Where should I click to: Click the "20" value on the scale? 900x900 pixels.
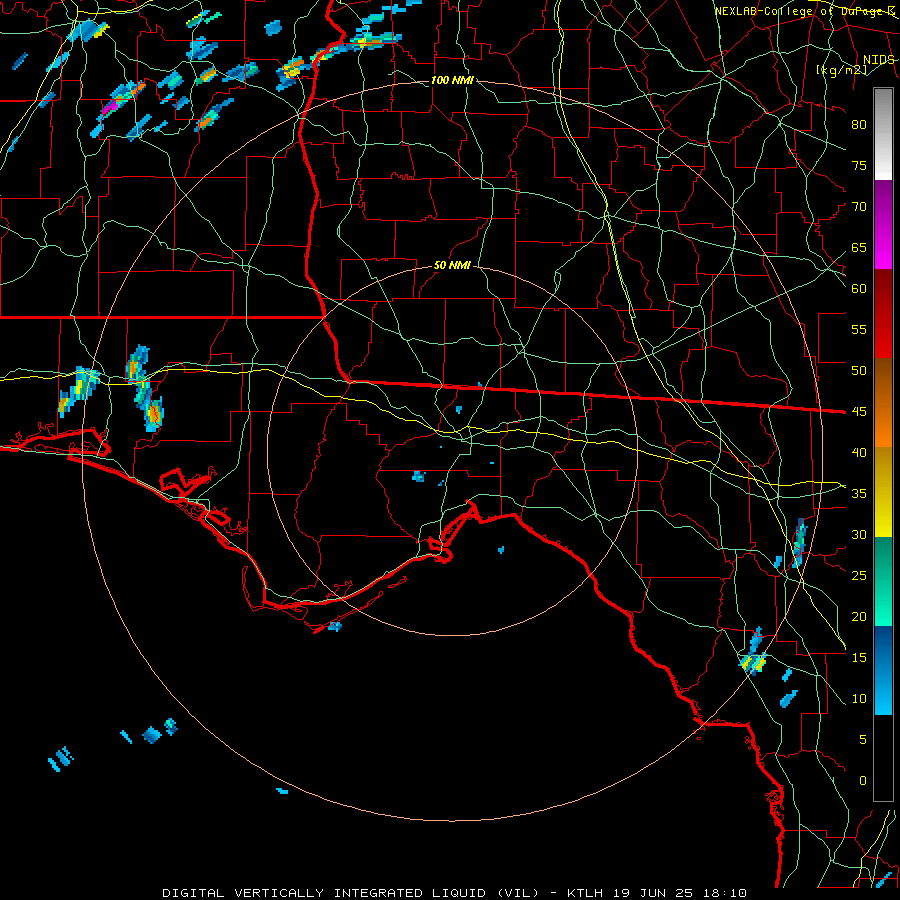coord(859,616)
